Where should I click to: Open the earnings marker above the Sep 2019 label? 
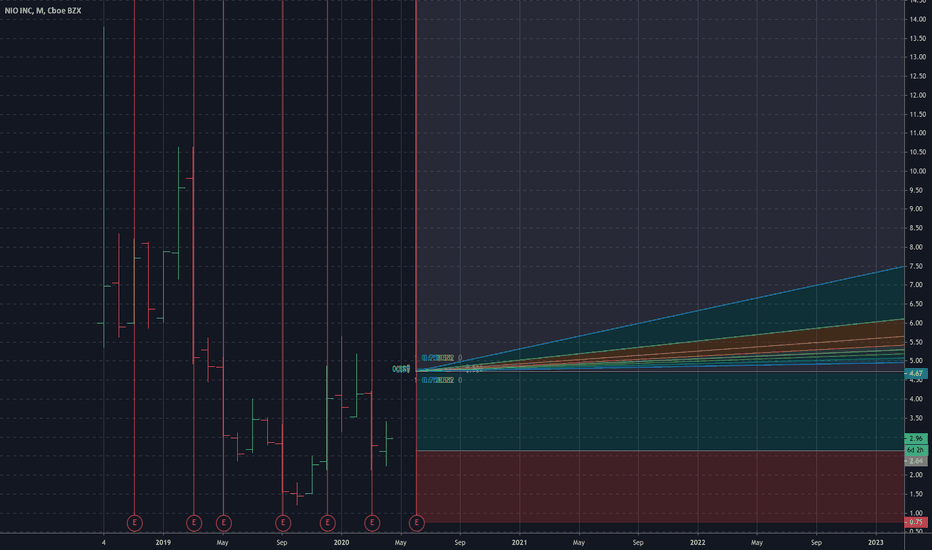tap(283, 523)
